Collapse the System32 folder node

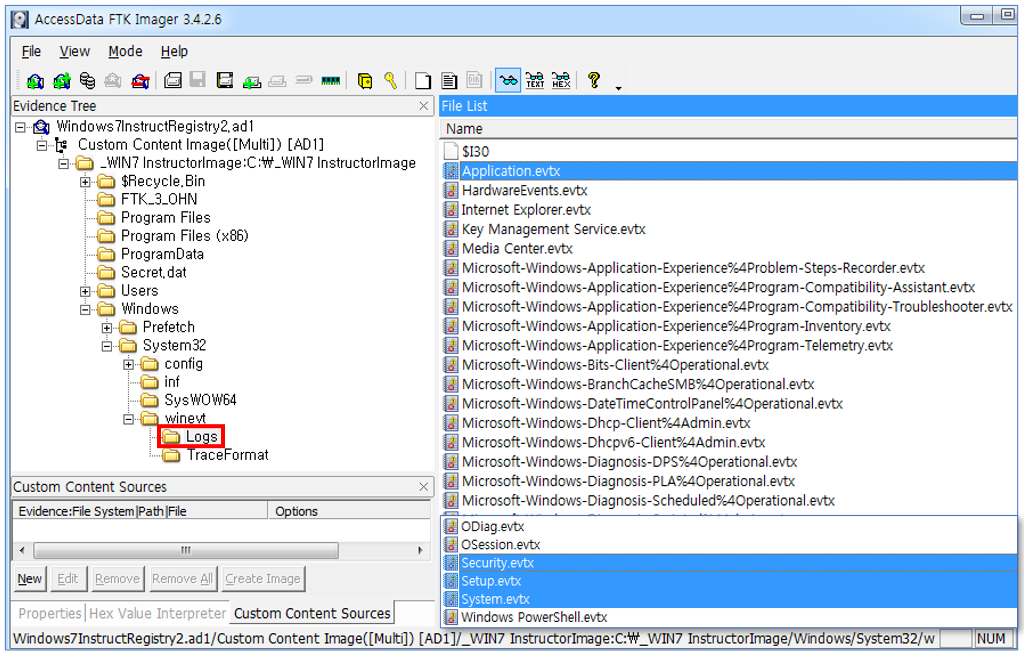(107, 346)
